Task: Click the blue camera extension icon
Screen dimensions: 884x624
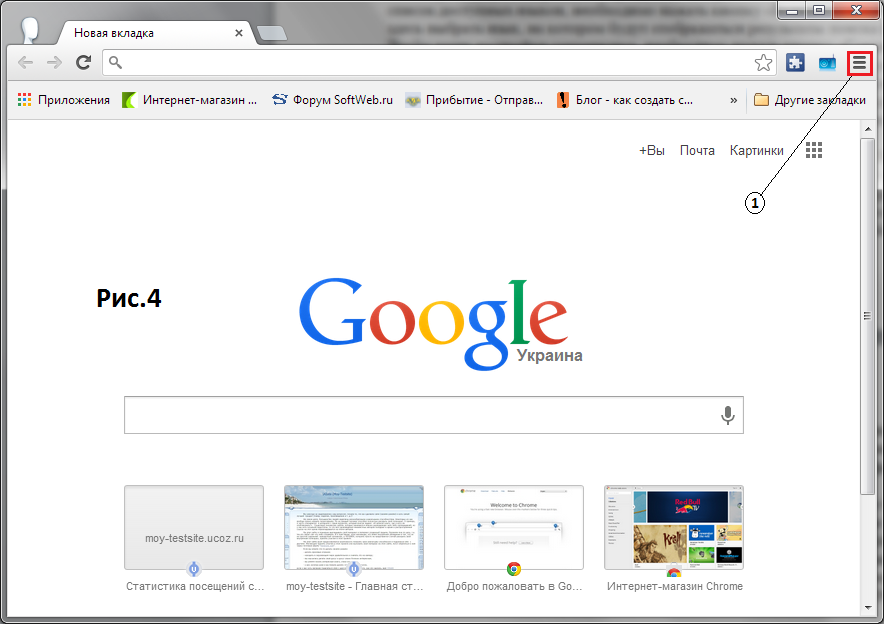Action: point(827,63)
